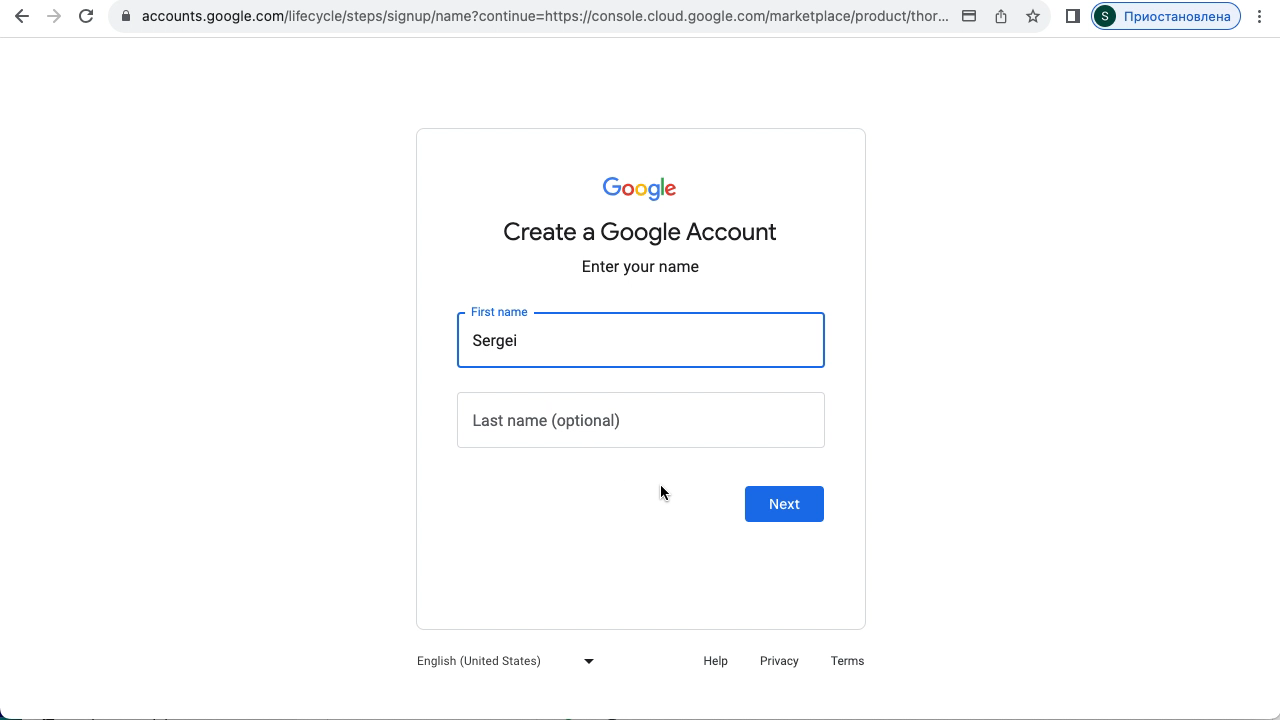
Task: Click the browser back arrow
Action: click(22, 16)
